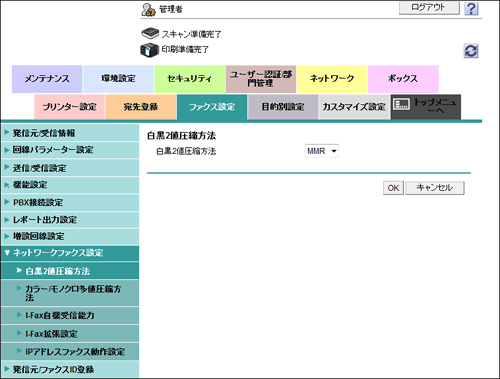
Task: Click the 管理者 label
Action: (171, 9)
